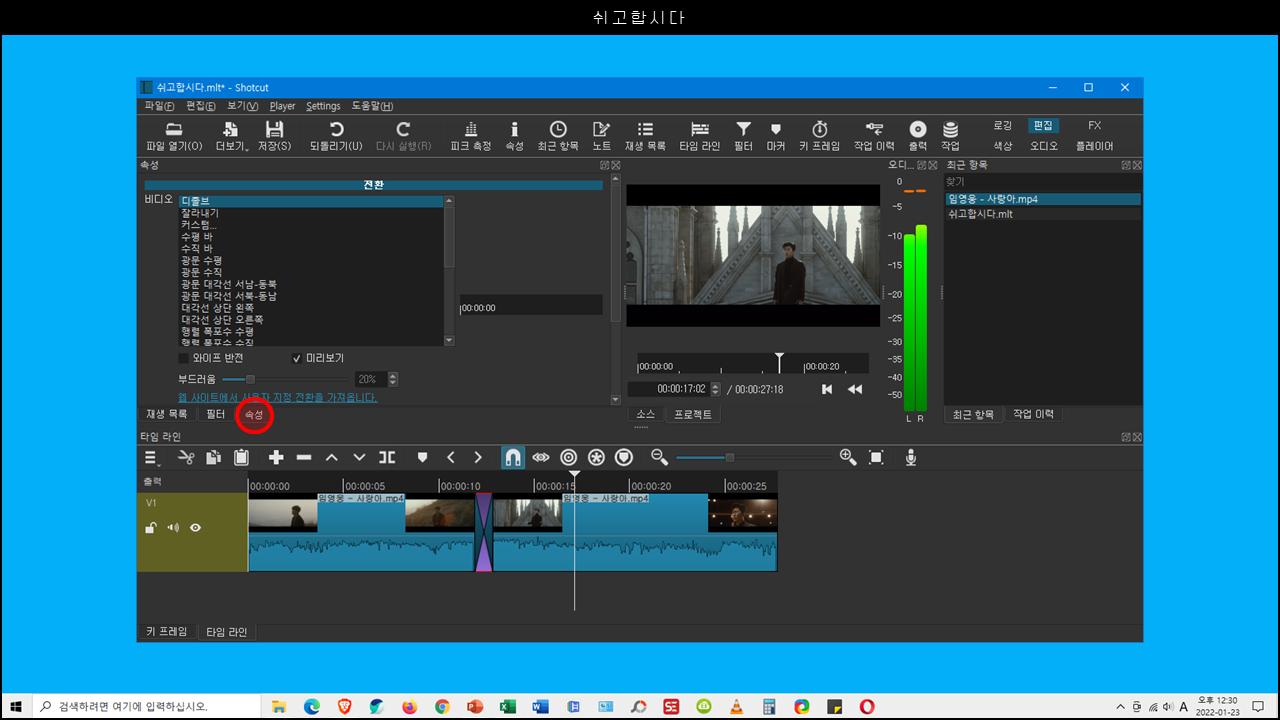Uncheck the 미리보기 checkbox

(x=297, y=358)
